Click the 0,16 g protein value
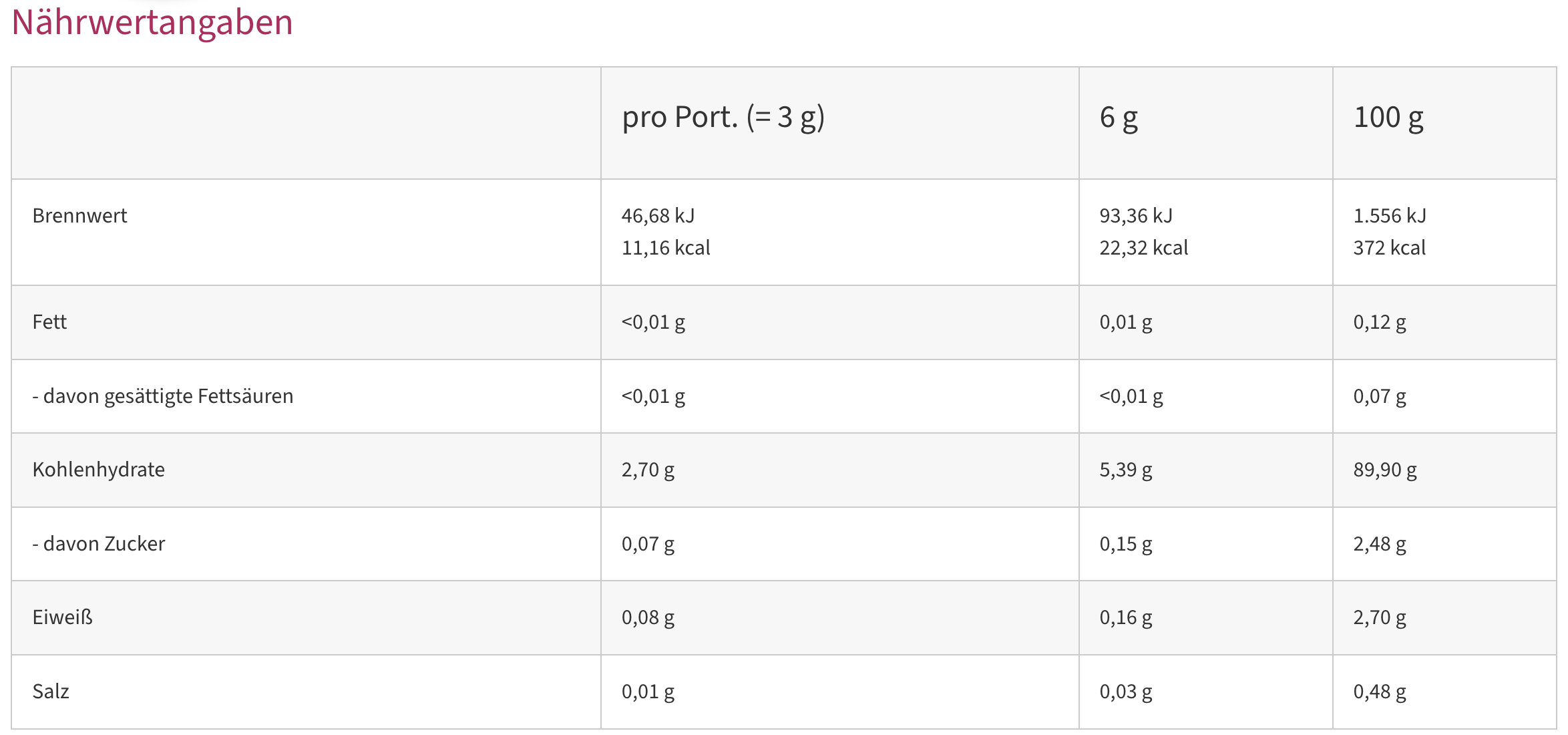 [x=1126, y=618]
